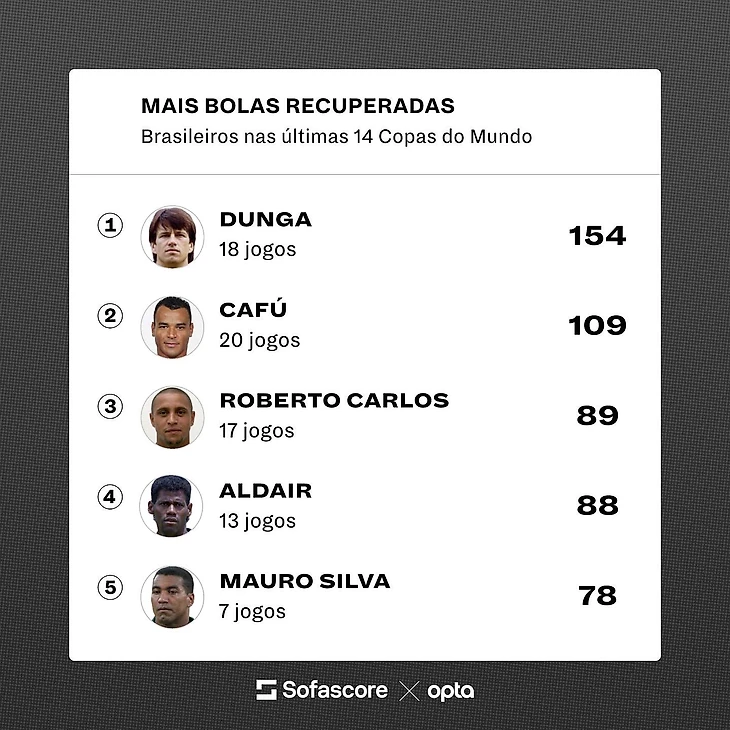Click the avatar photo next to Cafú
The height and width of the screenshot is (730, 730).
(171, 327)
